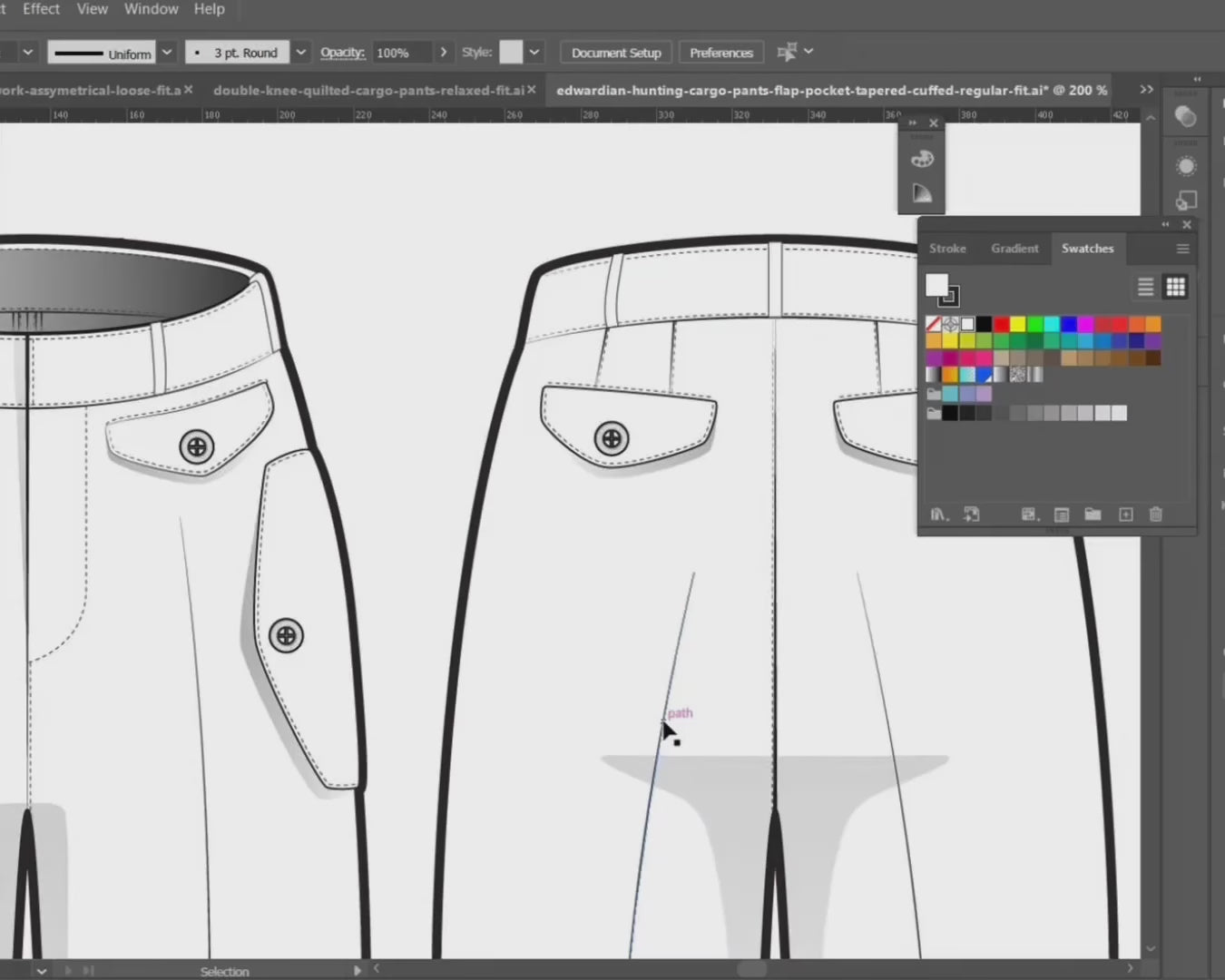Open the Window menu

[x=151, y=9]
